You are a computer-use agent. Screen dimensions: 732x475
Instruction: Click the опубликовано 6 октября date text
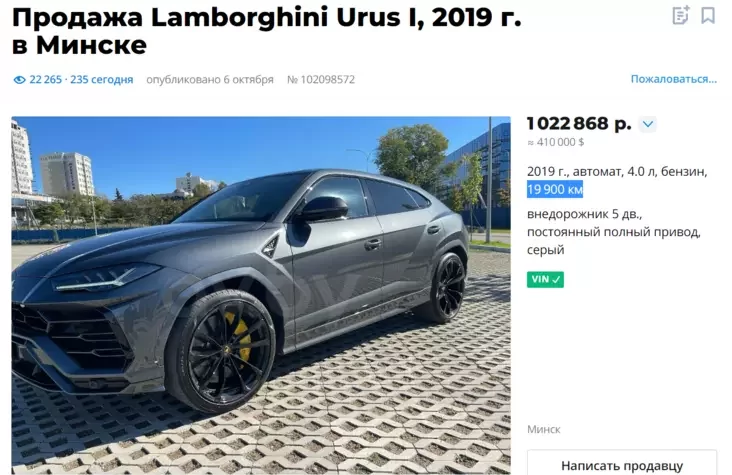210,80
